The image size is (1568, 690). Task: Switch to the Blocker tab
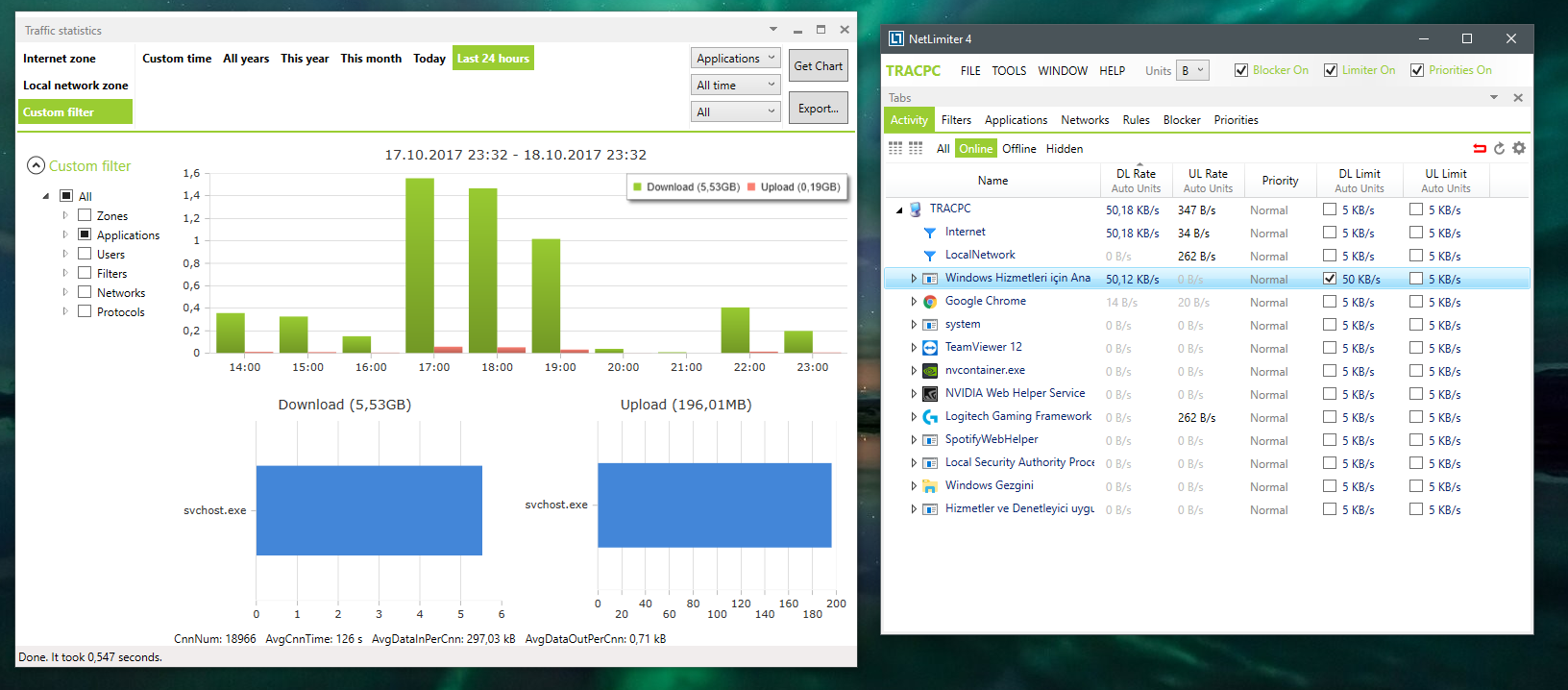pyautogui.click(x=1182, y=120)
